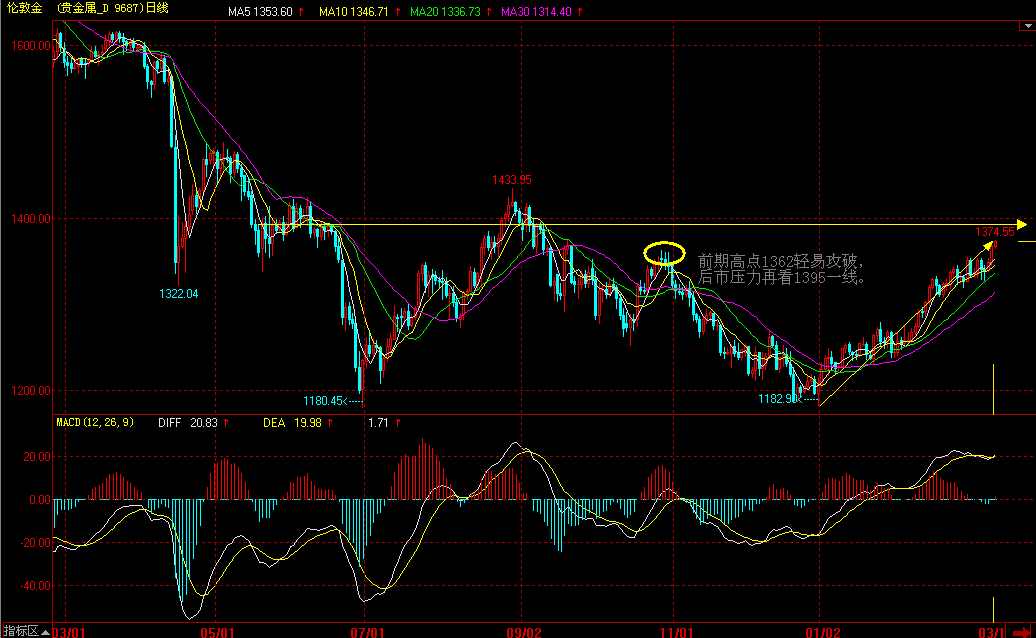The height and width of the screenshot is (638, 1036).
Task: Click the red up arrow after MA5 value
Action: (x=300, y=10)
